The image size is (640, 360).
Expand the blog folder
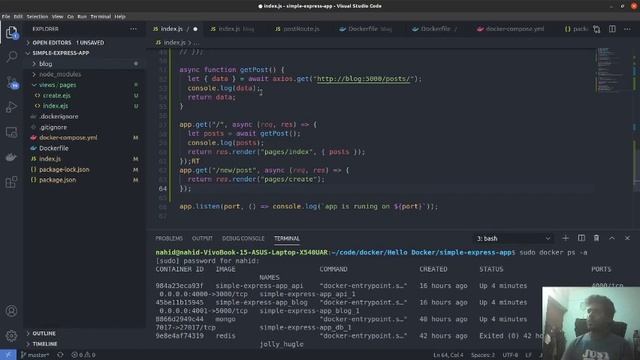46,64
